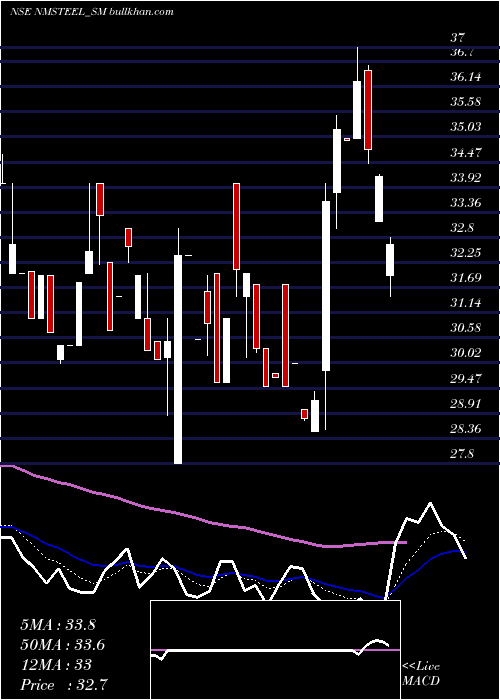The image size is (500, 700).
Task: Click the 31.69 price axis label
Action: 466,278
